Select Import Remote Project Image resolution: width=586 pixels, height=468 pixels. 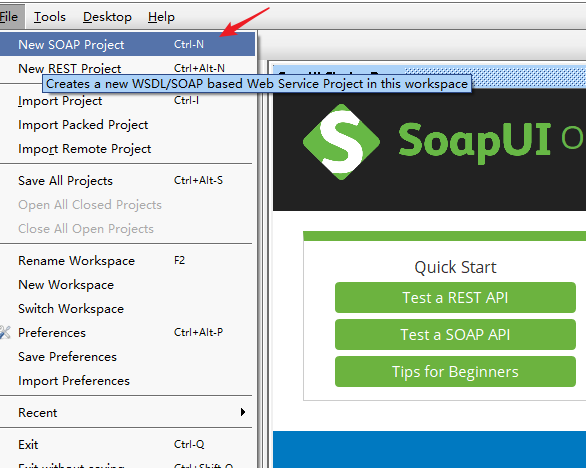pos(127,148)
